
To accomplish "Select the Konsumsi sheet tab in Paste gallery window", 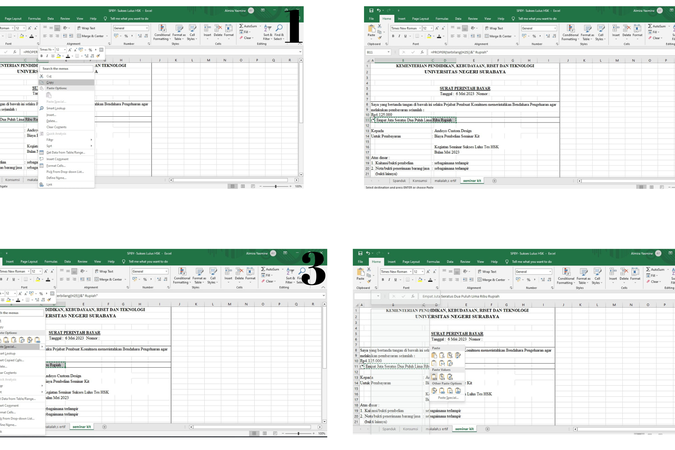I will (x=410, y=429).
